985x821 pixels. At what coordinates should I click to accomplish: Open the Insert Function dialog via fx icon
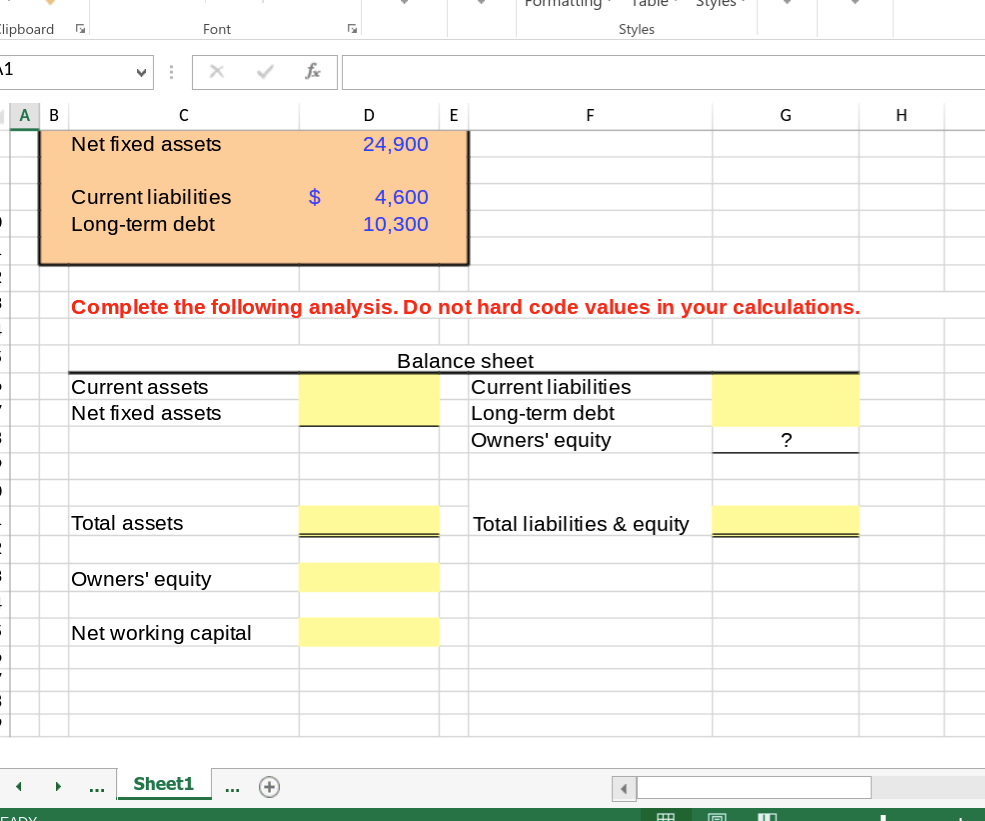point(312,72)
